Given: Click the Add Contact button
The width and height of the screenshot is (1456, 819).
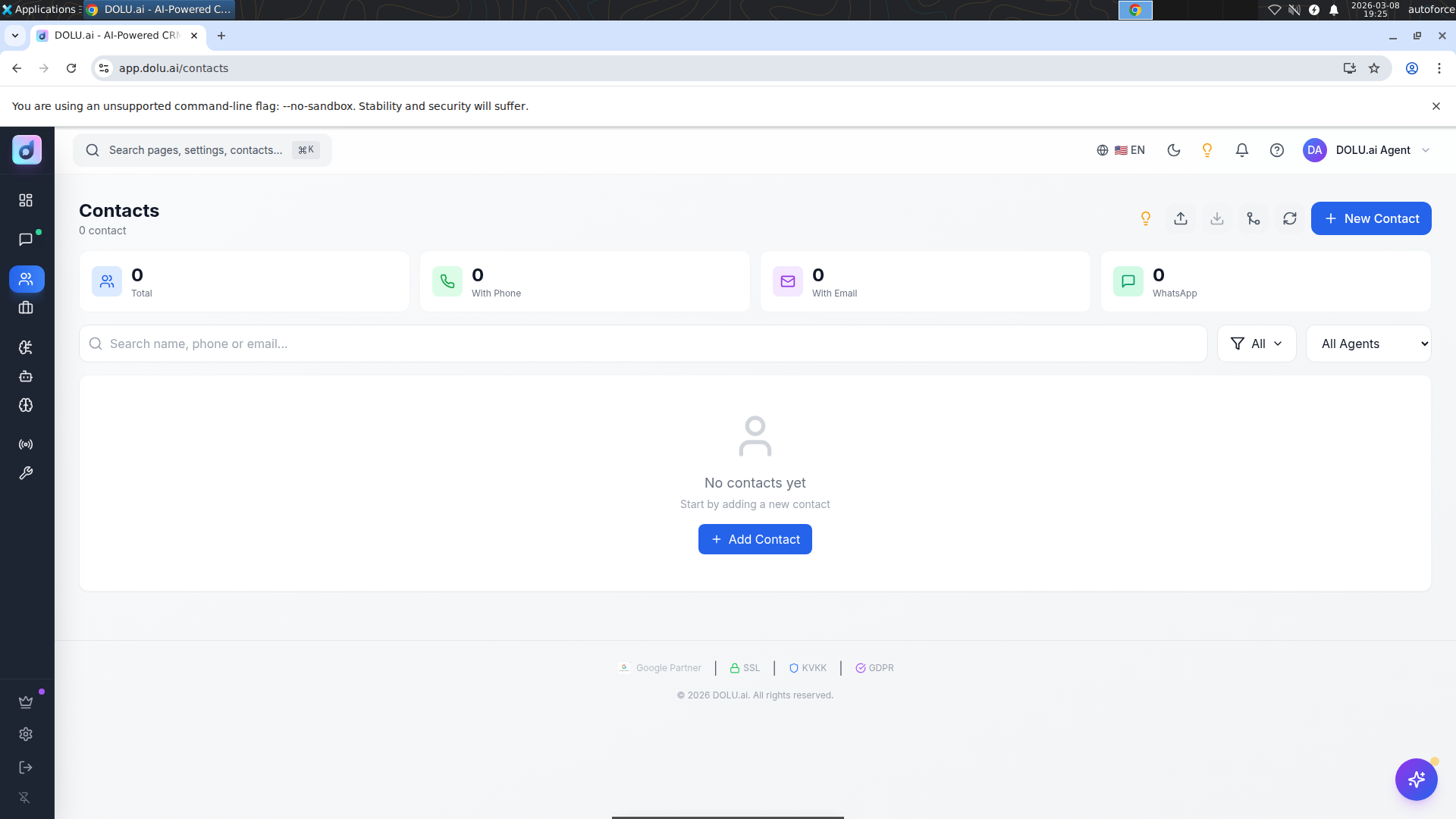Looking at the screenshot, I should point(755,539).
